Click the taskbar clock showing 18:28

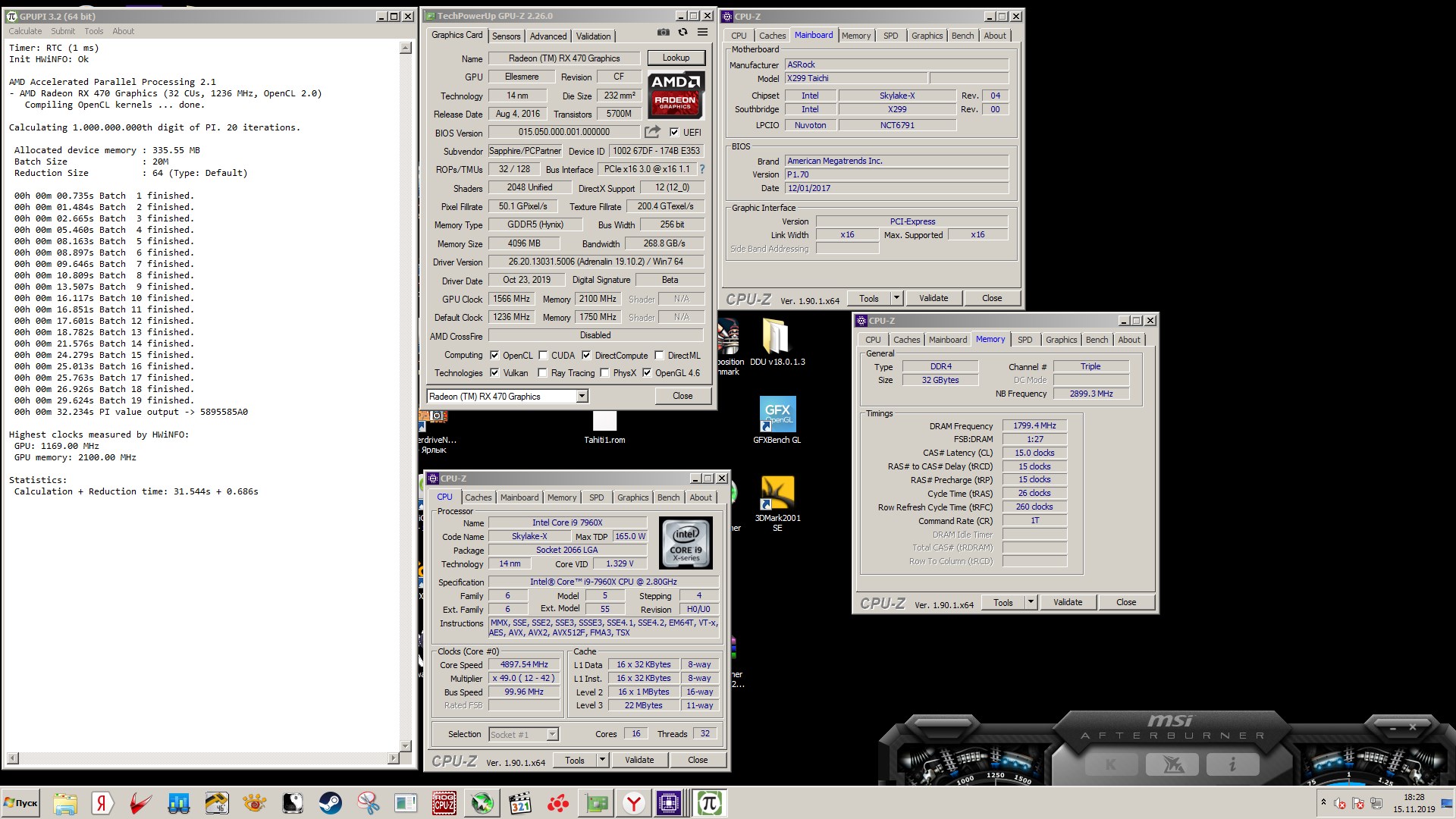[x=1414, y=803]
